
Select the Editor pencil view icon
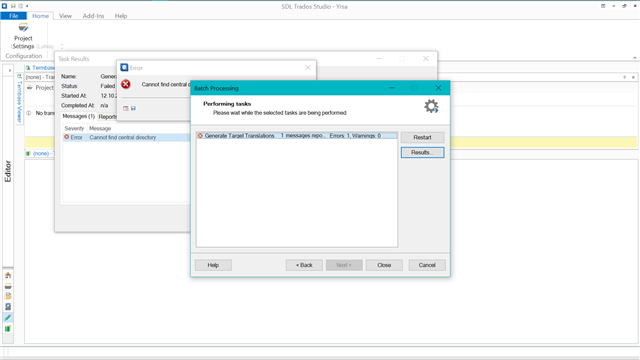coord(8,318)
